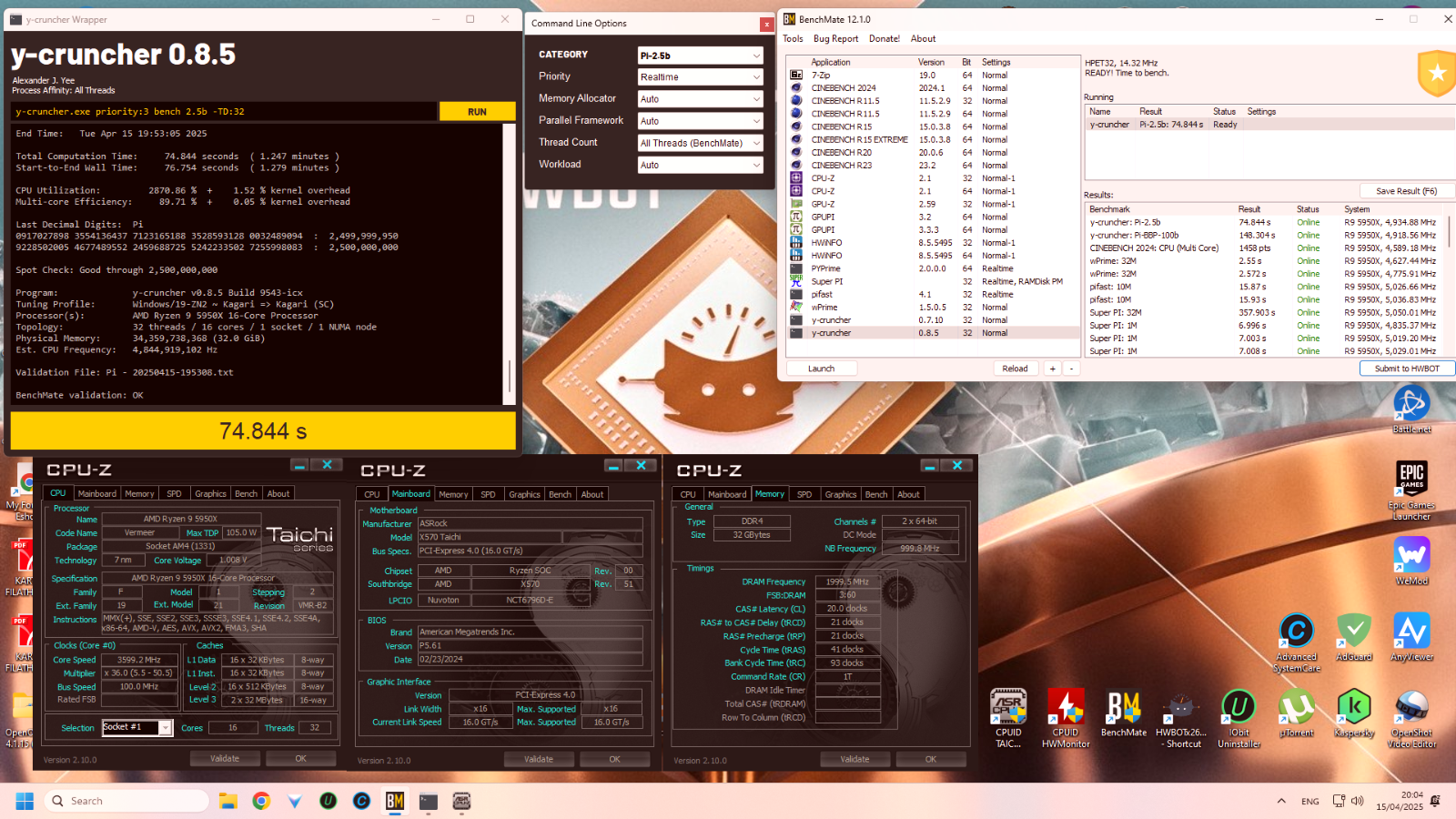Open Windows Start menu
1456x819 pixels.
pyautogui.click(x=25, y=801)
